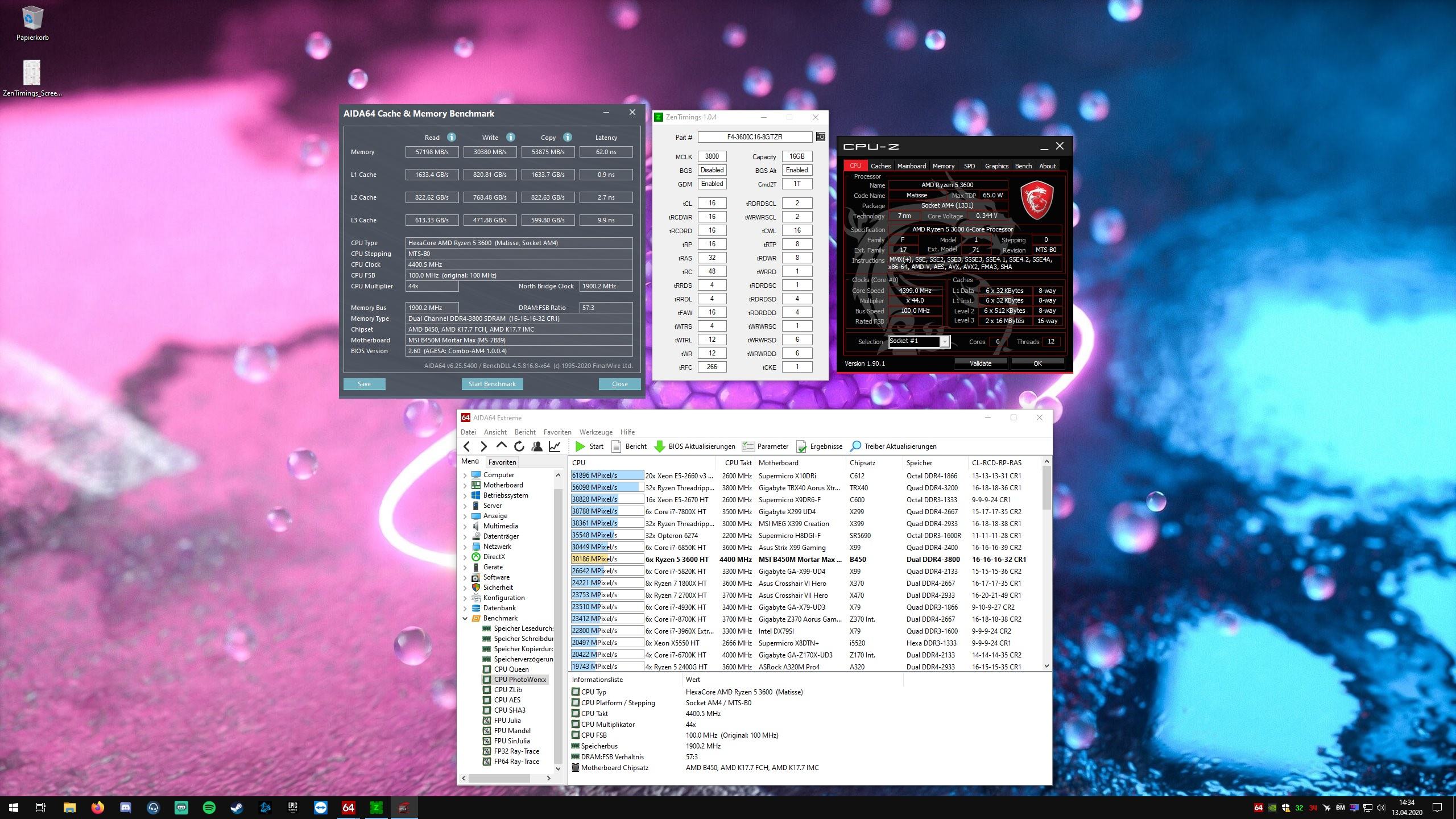This screenshot has height=819, width=1456.
Task: Expand the Computer tree node
Action: [x=465, y=475]
